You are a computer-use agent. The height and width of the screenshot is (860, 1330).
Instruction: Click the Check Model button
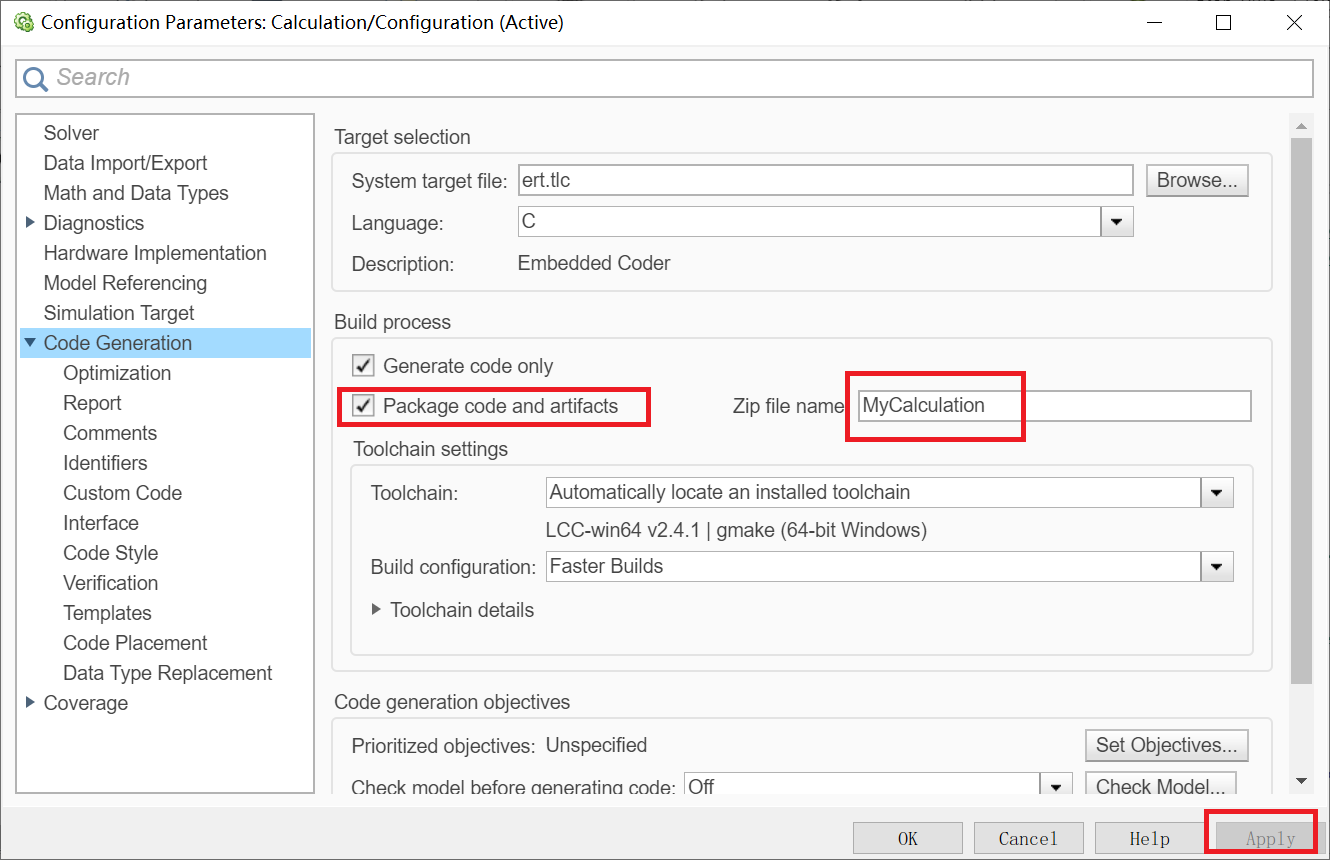(1160, 786)
